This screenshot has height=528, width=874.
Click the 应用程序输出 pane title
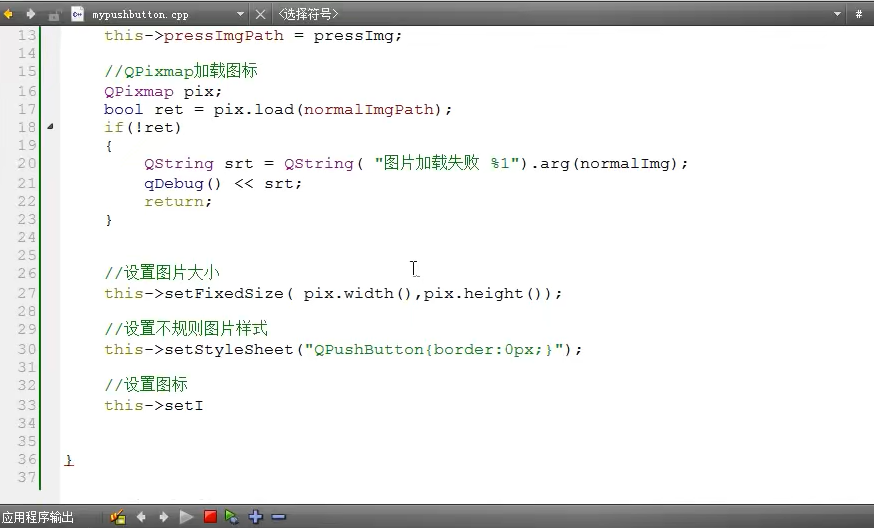coord(38,517)
